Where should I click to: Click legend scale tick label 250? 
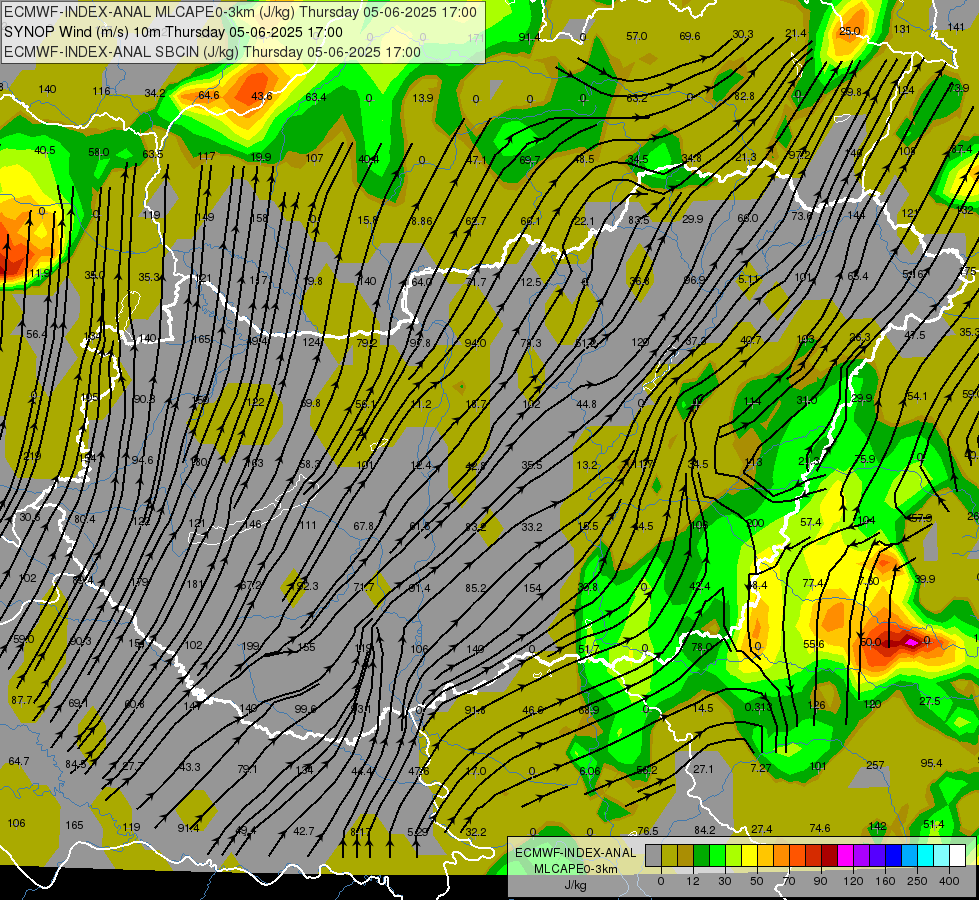[x=917, y=881]
